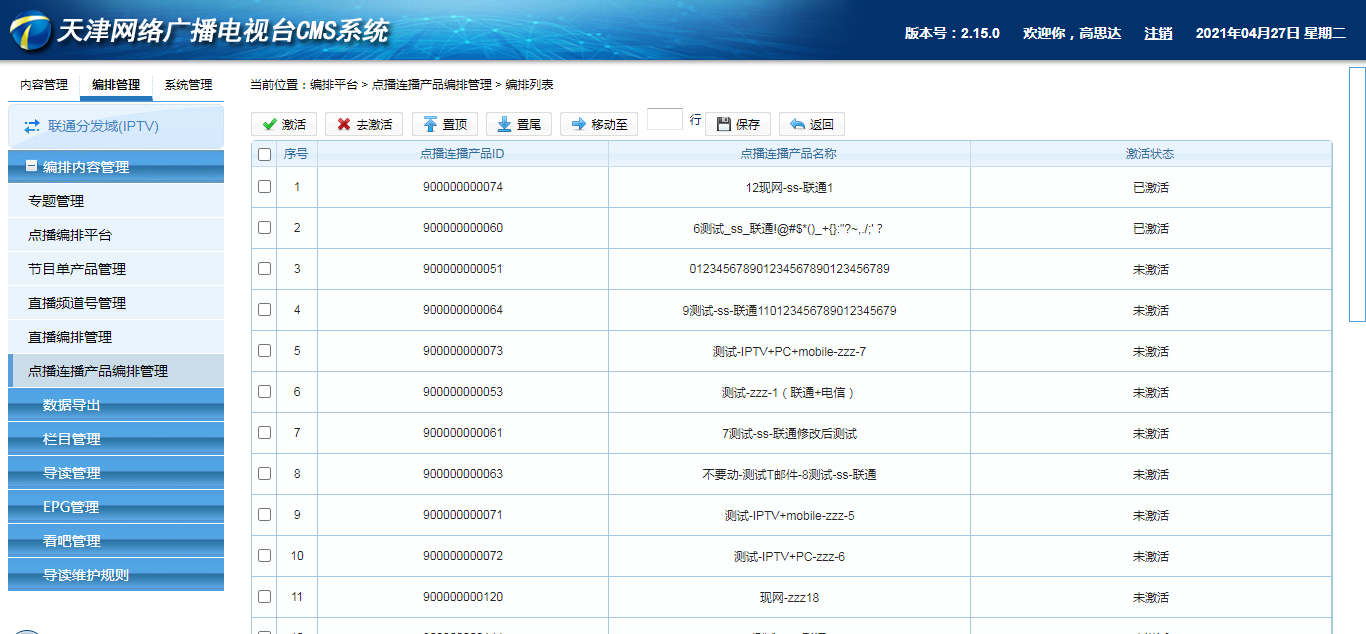Check the box for 现网-zzz18 row
The width and height of the screenshot is (1366, 634).
tap(264, 596)
